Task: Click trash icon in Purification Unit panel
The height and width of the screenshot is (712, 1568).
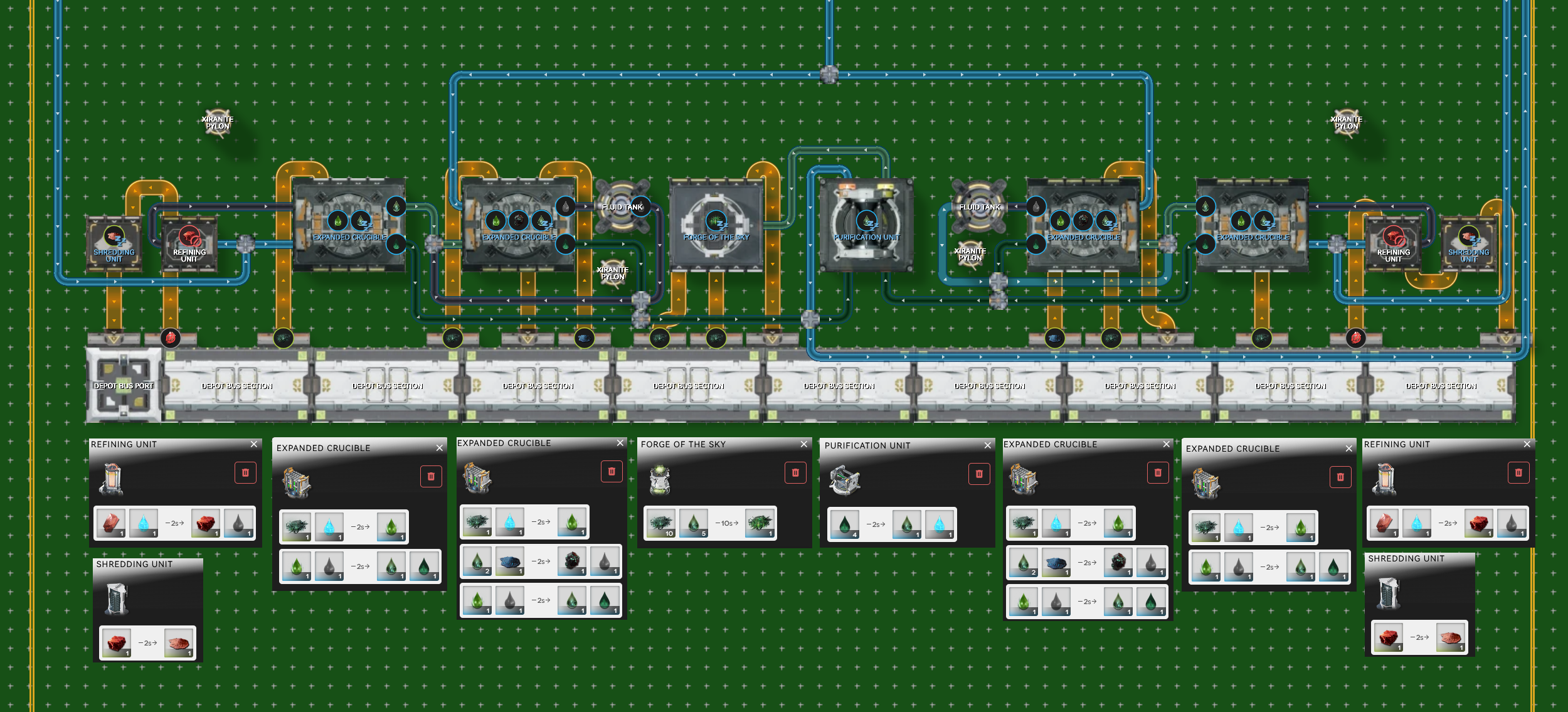Action: (x=978, y=474)
